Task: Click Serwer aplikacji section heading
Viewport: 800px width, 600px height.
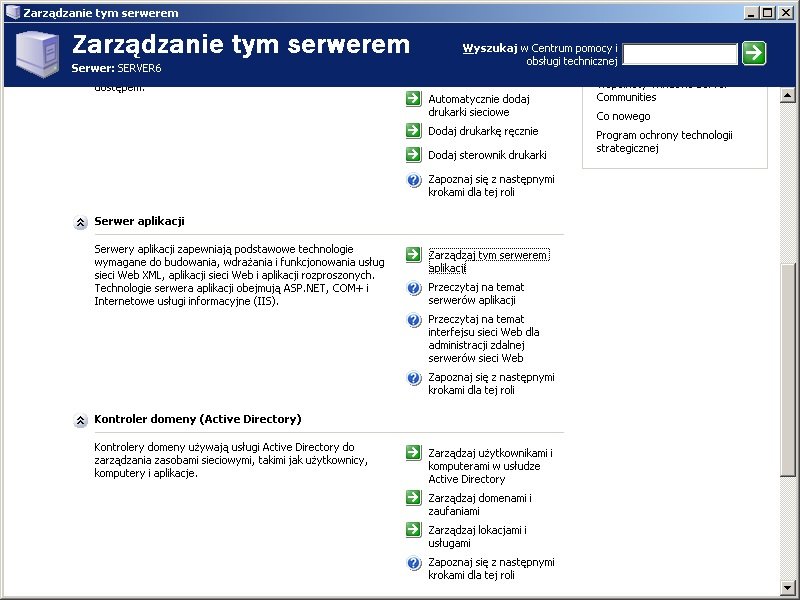Action: [x=139, y=221]
